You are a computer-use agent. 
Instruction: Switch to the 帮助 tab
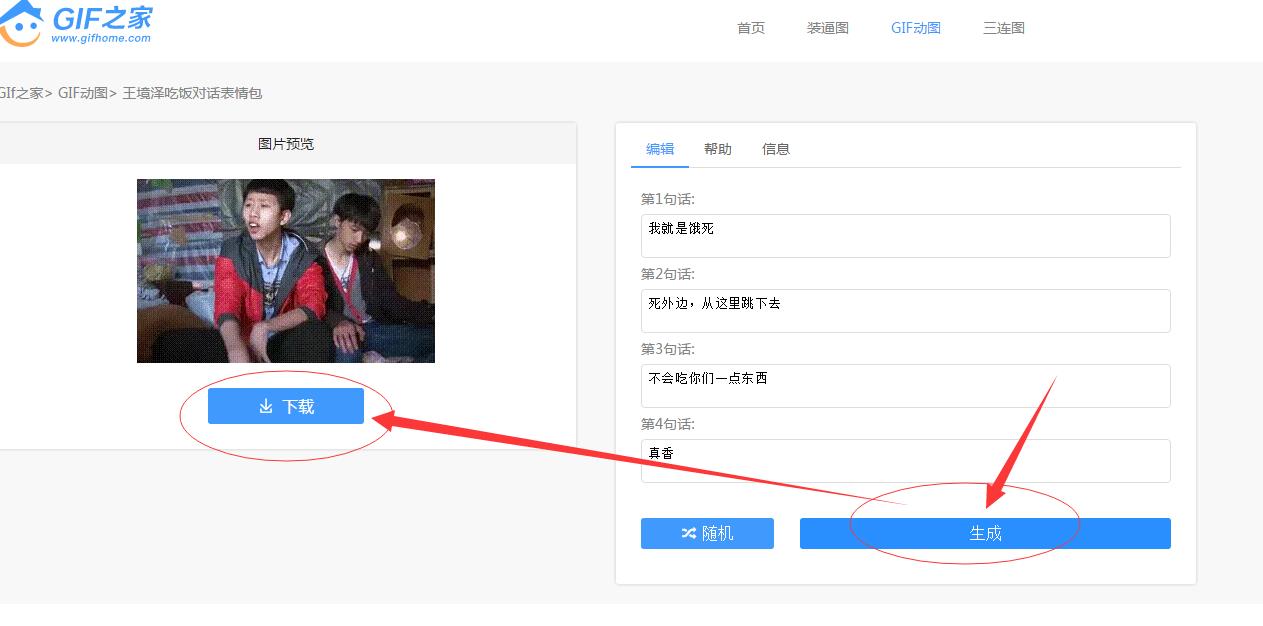[x=717, y=149]
